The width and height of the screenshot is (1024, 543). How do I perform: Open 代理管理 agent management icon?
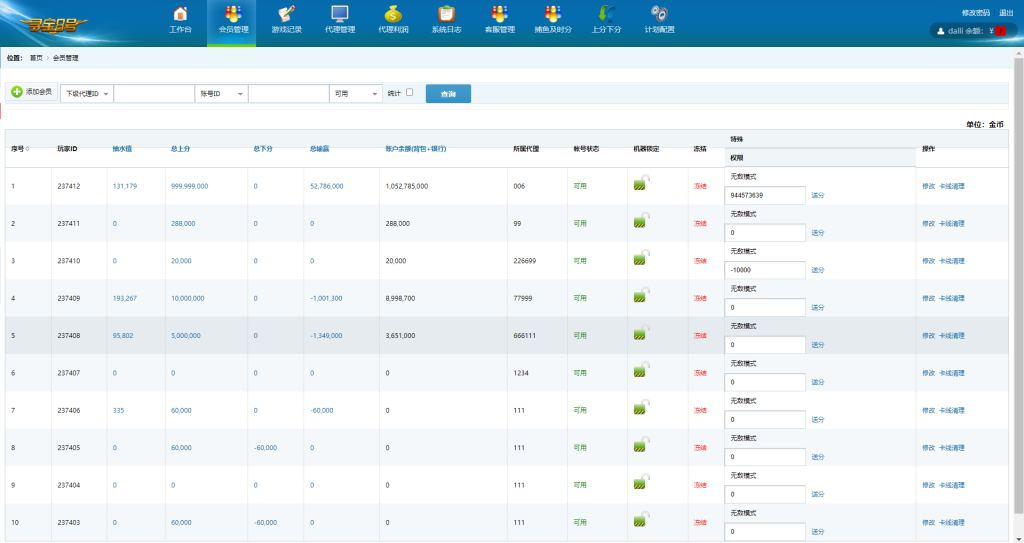[x=340, y=14]
